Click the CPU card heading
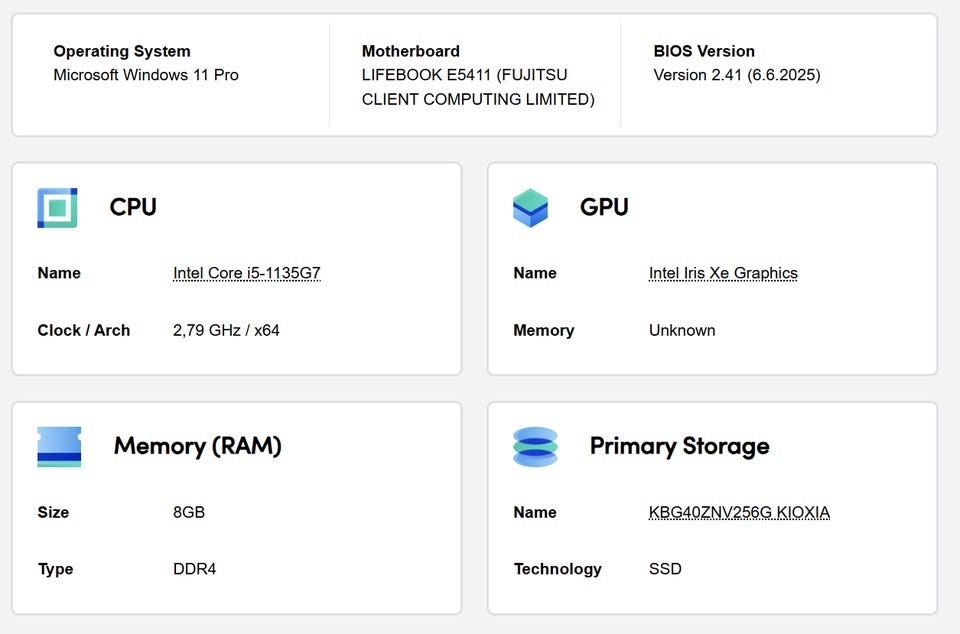 pos(133,207)
